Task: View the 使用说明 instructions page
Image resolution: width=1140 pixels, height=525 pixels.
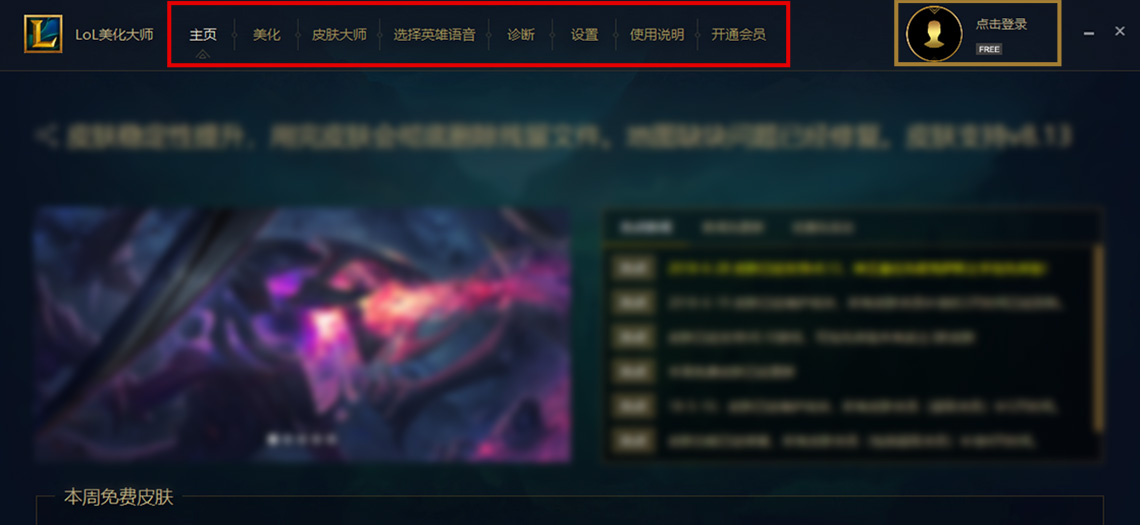Action: tap(657, 35)
